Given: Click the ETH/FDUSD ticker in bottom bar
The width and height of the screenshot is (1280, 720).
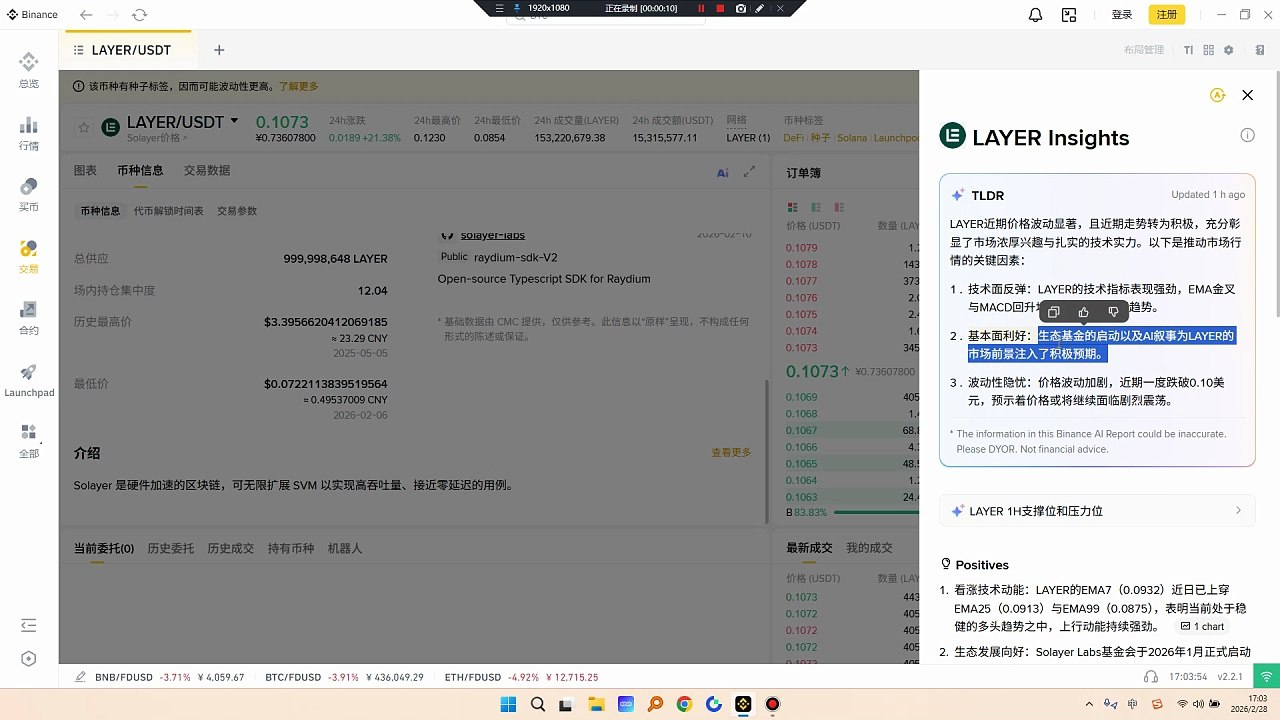Looking at the screenshot, I should pyautogui.click(x=521, y=677).
